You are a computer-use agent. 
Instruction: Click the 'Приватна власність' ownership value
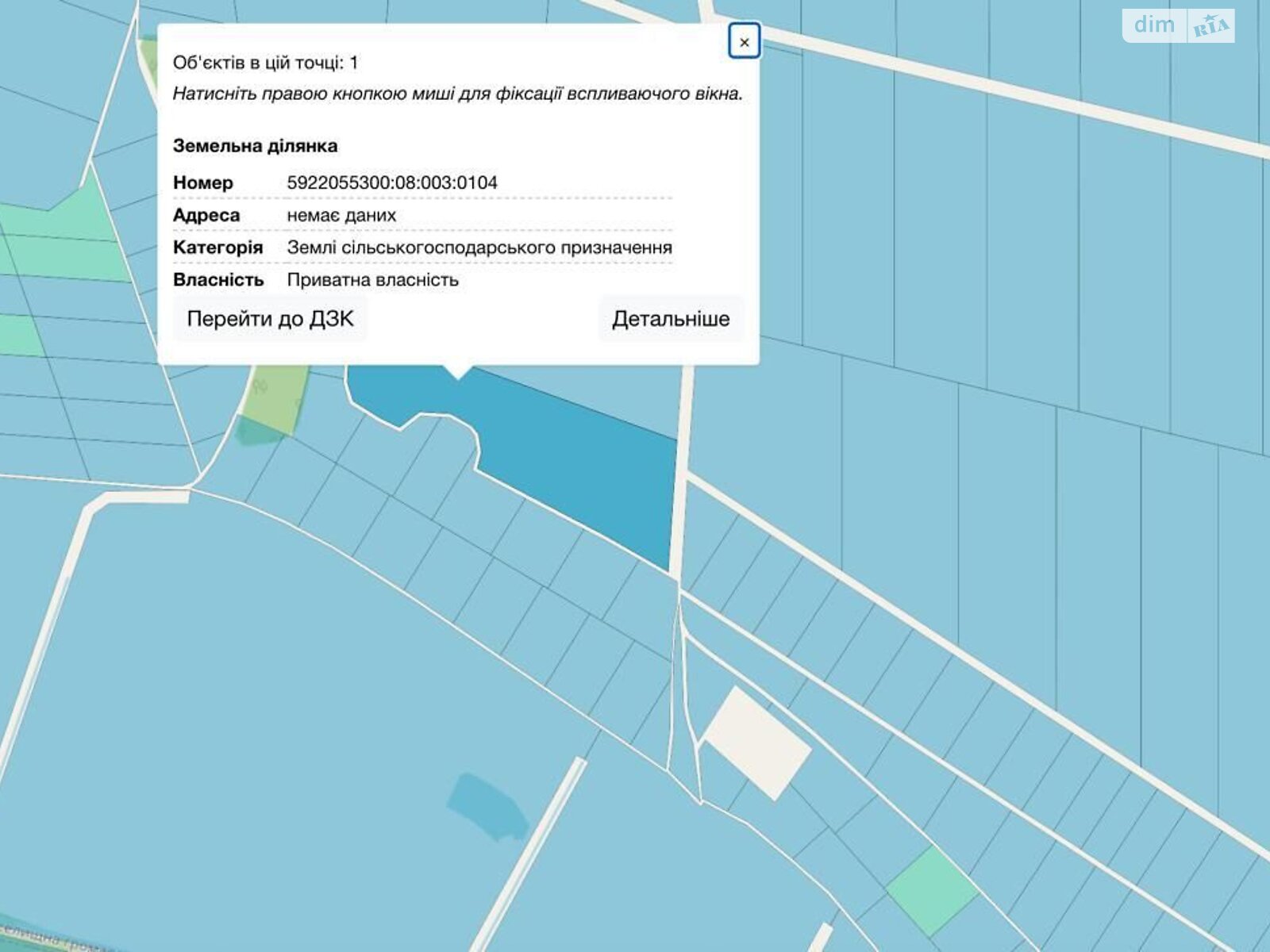pyautogui.click(x=373, y=280)
